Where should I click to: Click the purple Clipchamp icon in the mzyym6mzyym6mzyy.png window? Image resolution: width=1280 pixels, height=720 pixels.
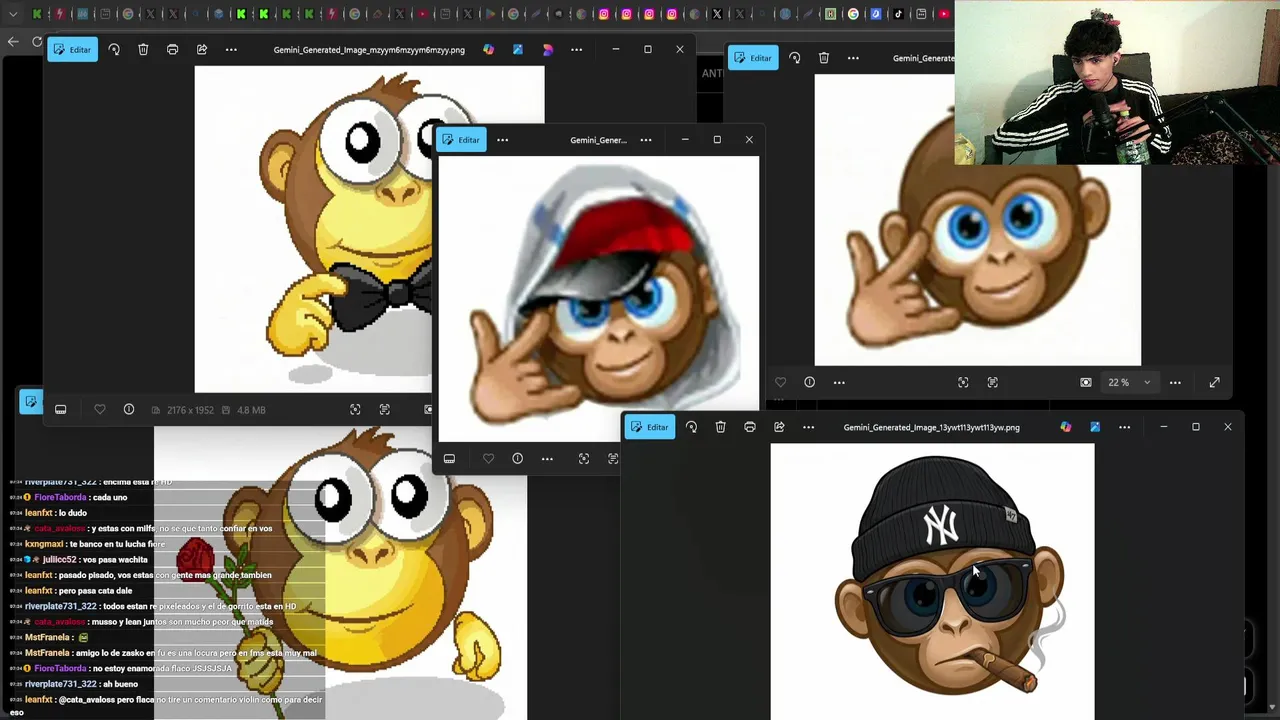547,49
